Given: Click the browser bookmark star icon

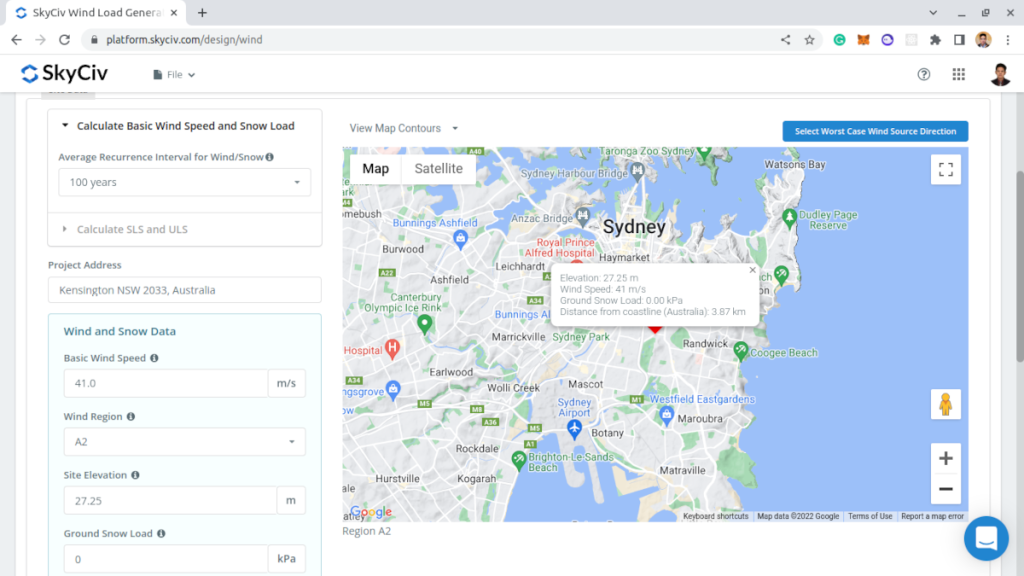Looking at the screenshot, I should click(x=809, y=40).
